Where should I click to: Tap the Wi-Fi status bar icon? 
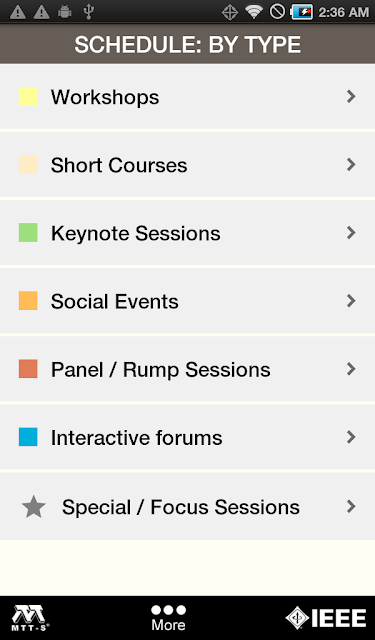[x=253, y=12]
